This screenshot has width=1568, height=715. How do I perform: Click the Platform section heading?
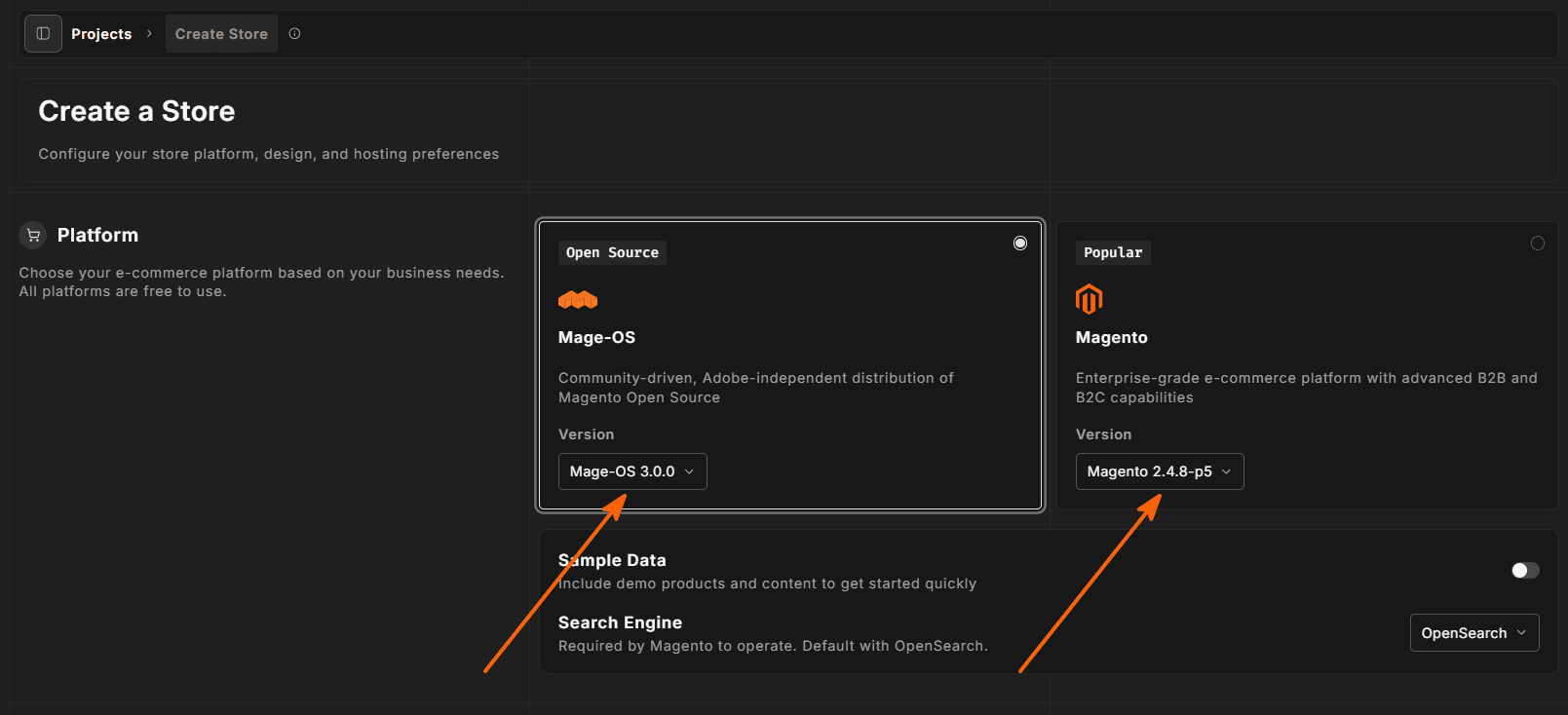(x=97, y=235)
